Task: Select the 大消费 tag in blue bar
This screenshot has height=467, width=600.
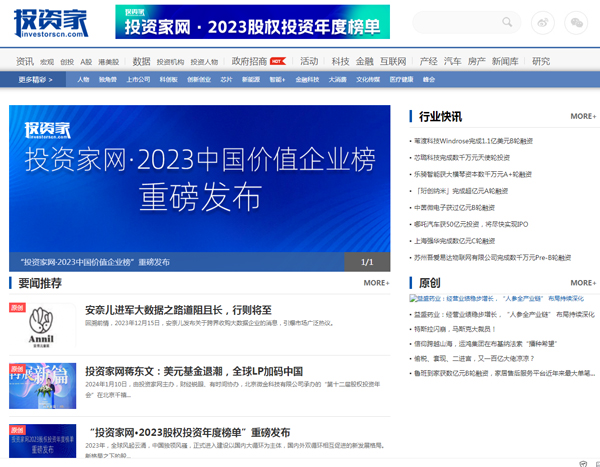Action: pyautogui.click(x=338, y=80)
